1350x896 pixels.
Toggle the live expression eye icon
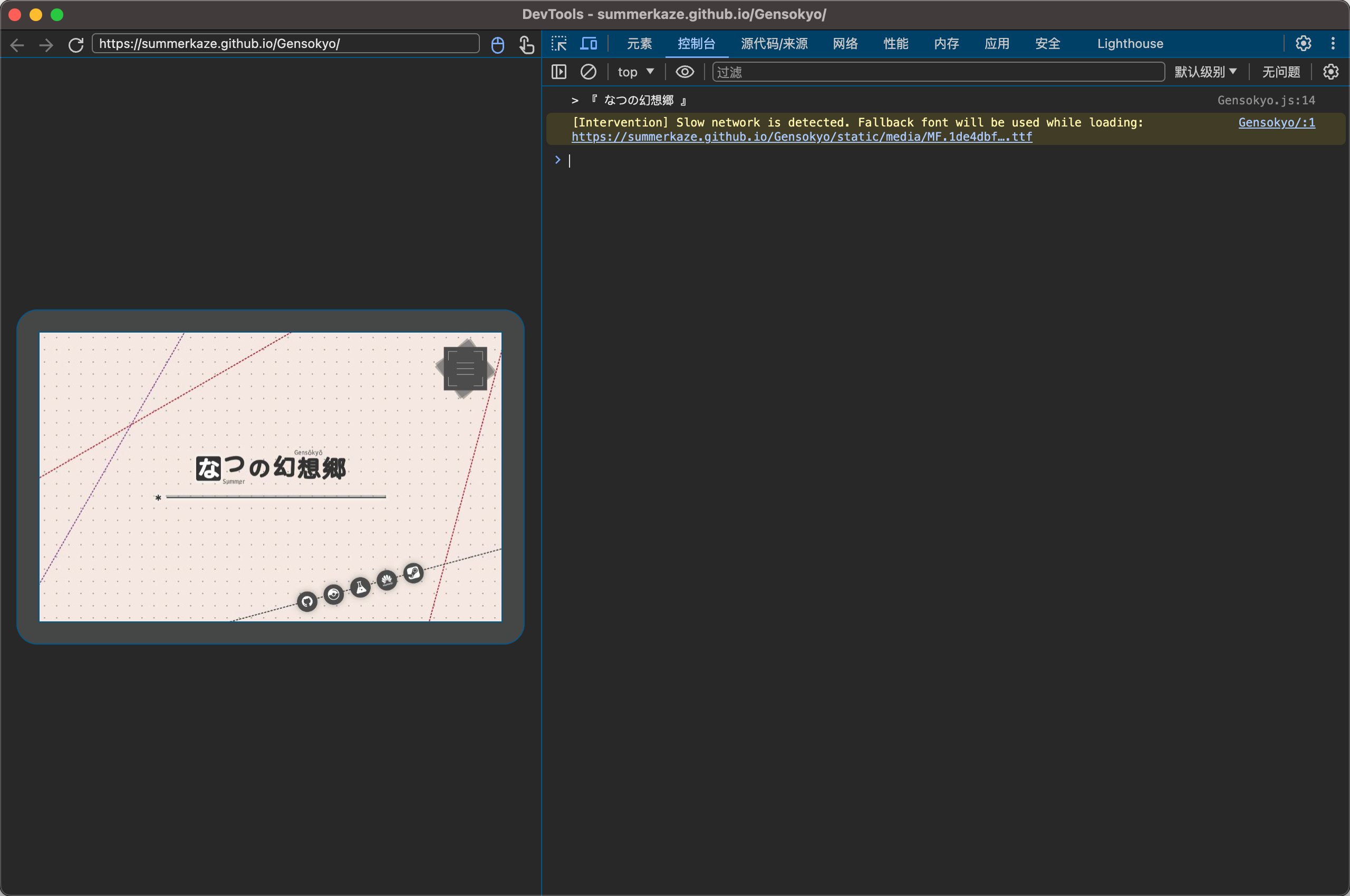(684, 72)
